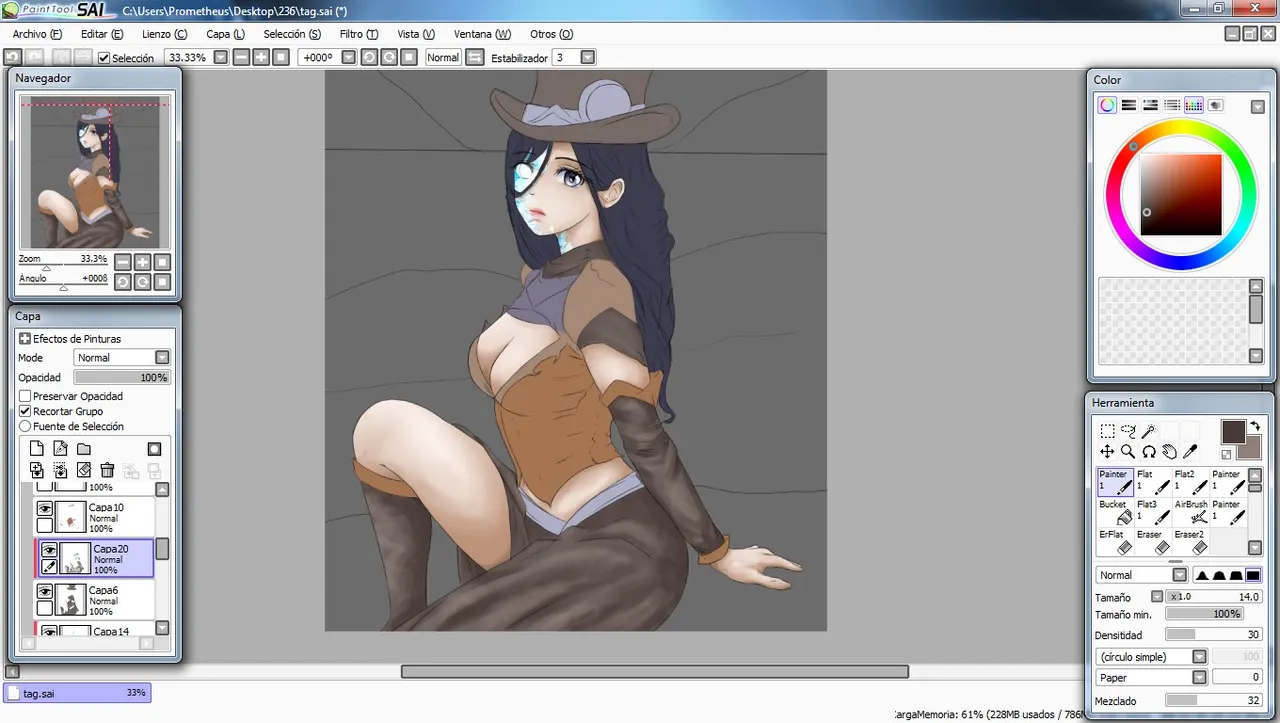The width and height of the screenshot is (1280, 723).
Task: Select the Magic Wand tool
Action: (1149, 431)
